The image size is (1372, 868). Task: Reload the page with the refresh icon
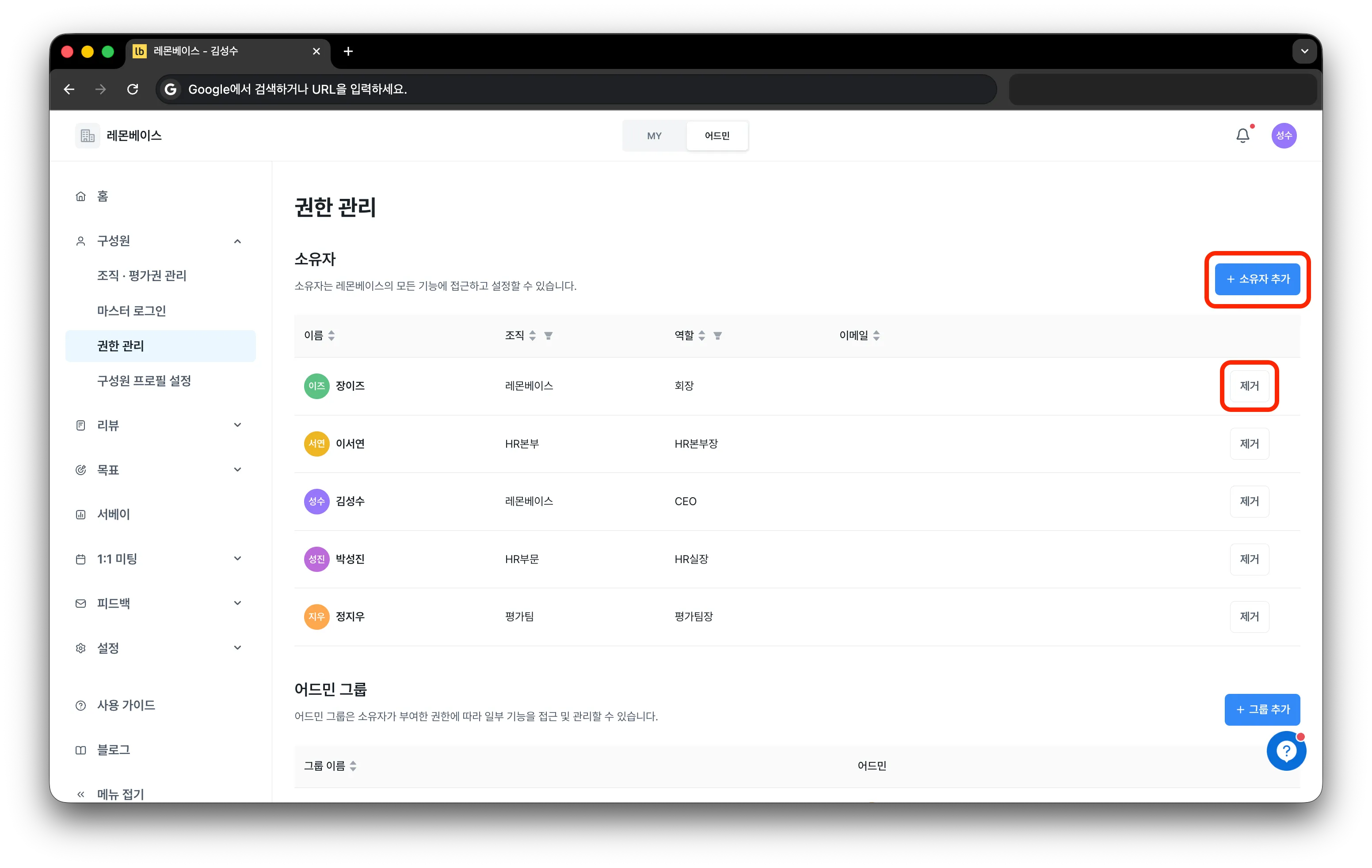[x=133, y=89]
